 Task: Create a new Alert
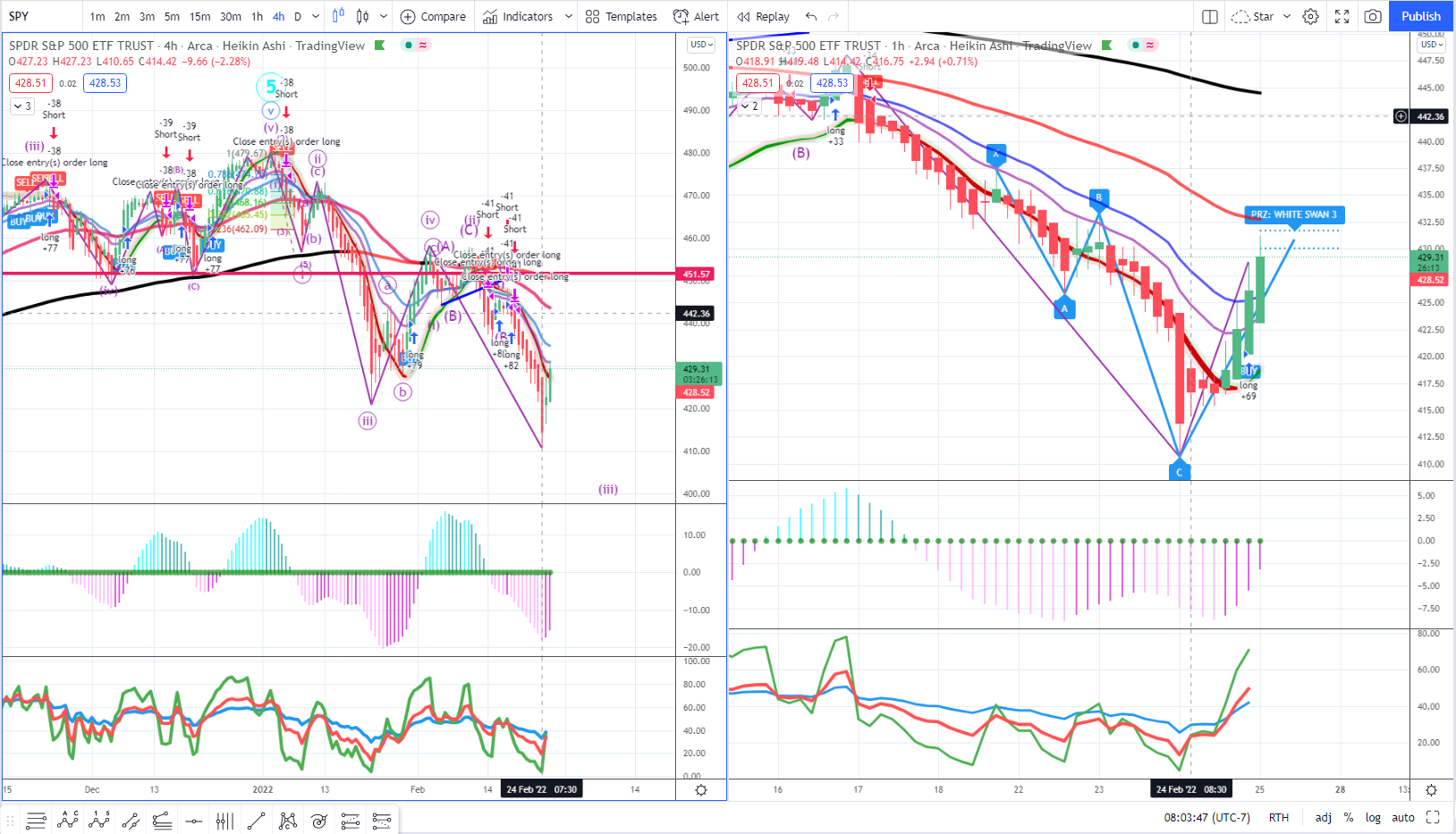tap(696, 16)
